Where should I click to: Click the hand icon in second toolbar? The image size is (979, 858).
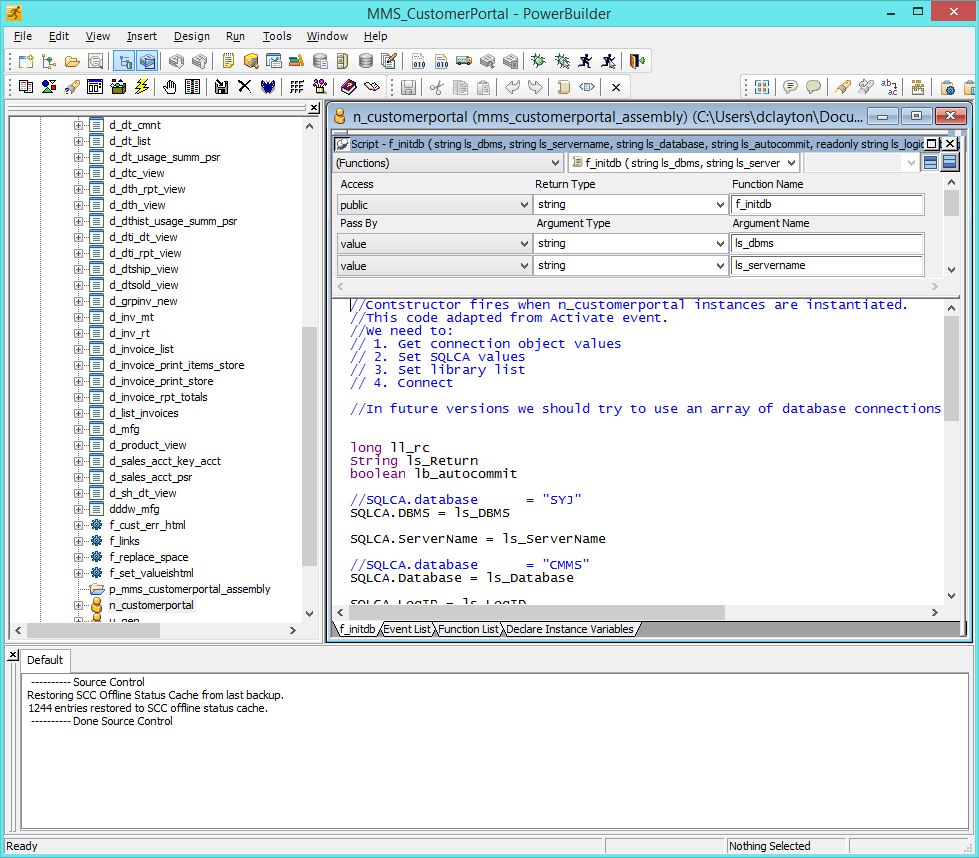(x=169, y=87)
